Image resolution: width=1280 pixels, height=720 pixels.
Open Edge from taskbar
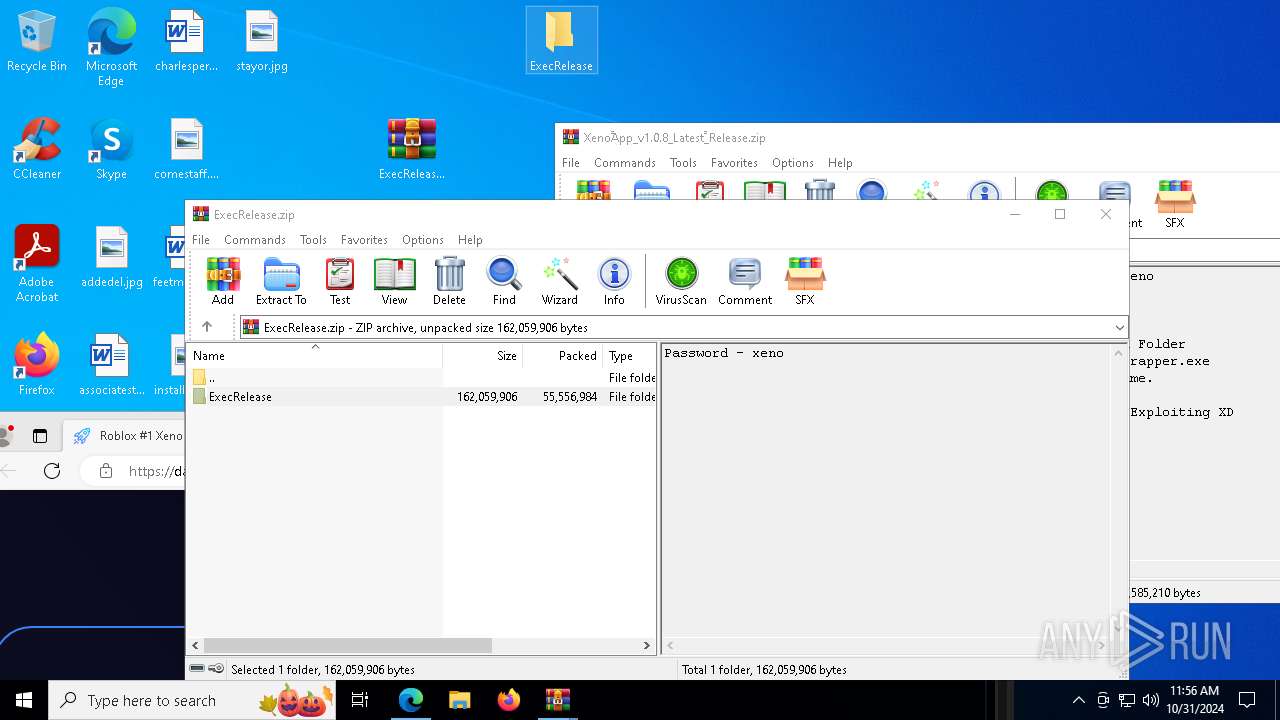click(x=411, y=700)
